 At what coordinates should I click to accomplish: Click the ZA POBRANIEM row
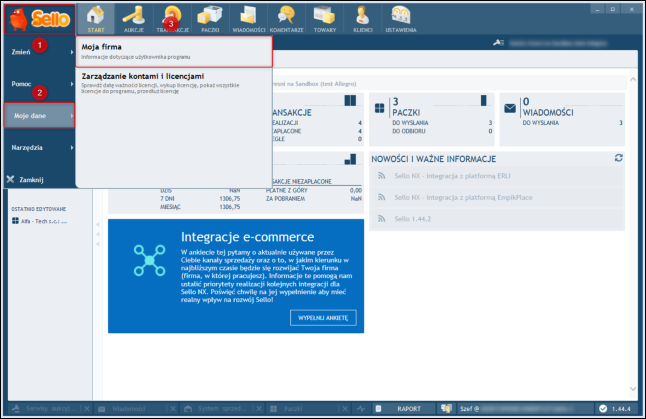(314, 199)
